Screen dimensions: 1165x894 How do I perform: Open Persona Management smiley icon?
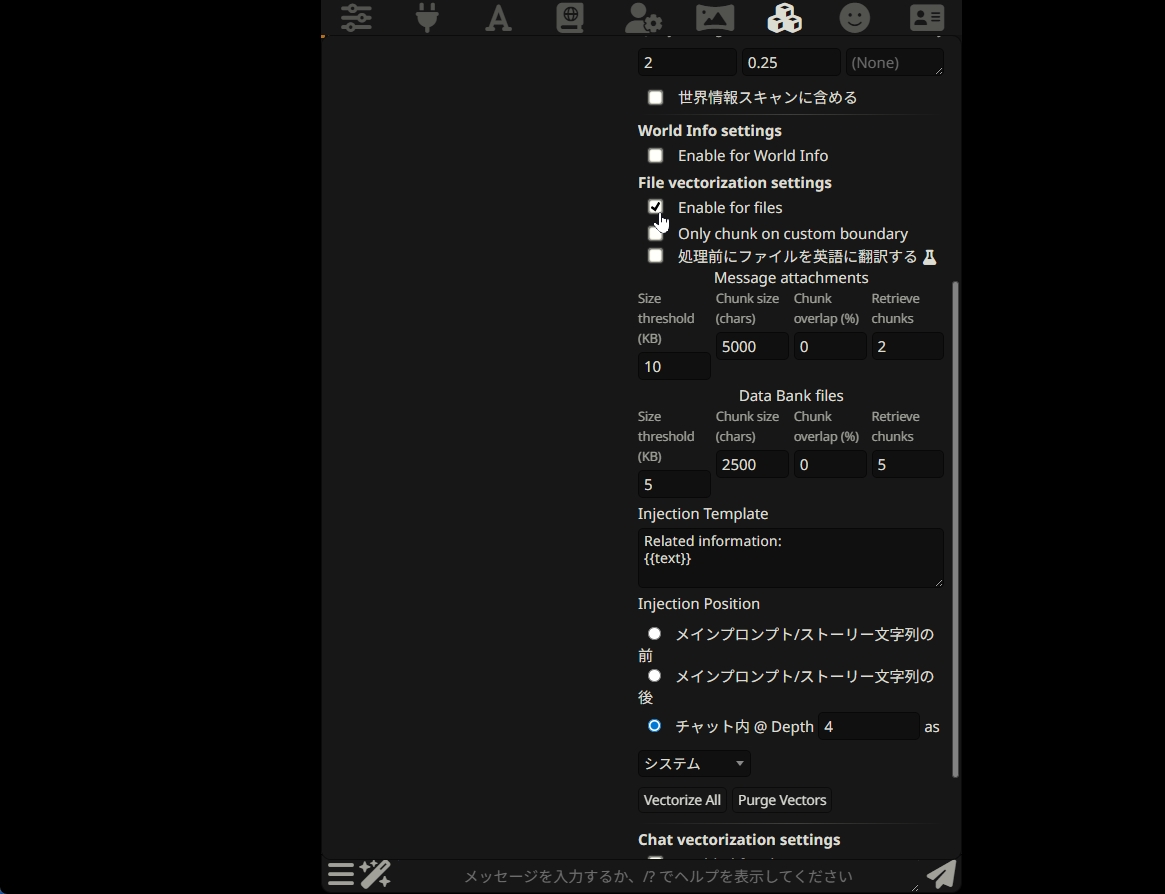coord(855,17)
